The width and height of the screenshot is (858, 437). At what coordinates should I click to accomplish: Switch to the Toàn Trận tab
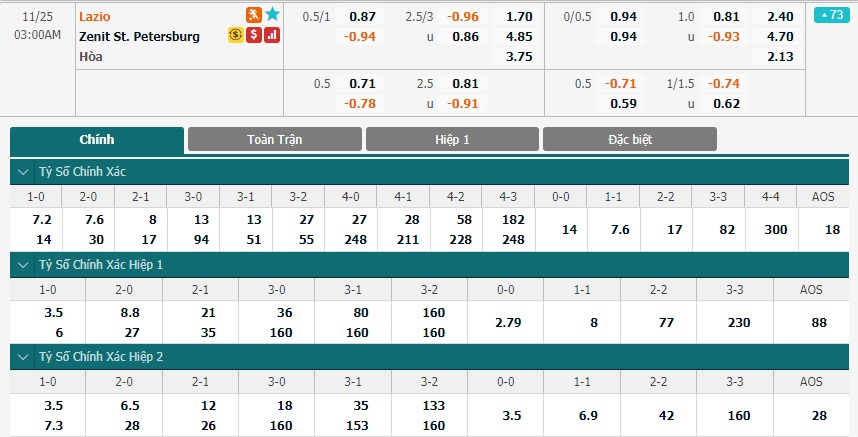(x=275, y=139)
